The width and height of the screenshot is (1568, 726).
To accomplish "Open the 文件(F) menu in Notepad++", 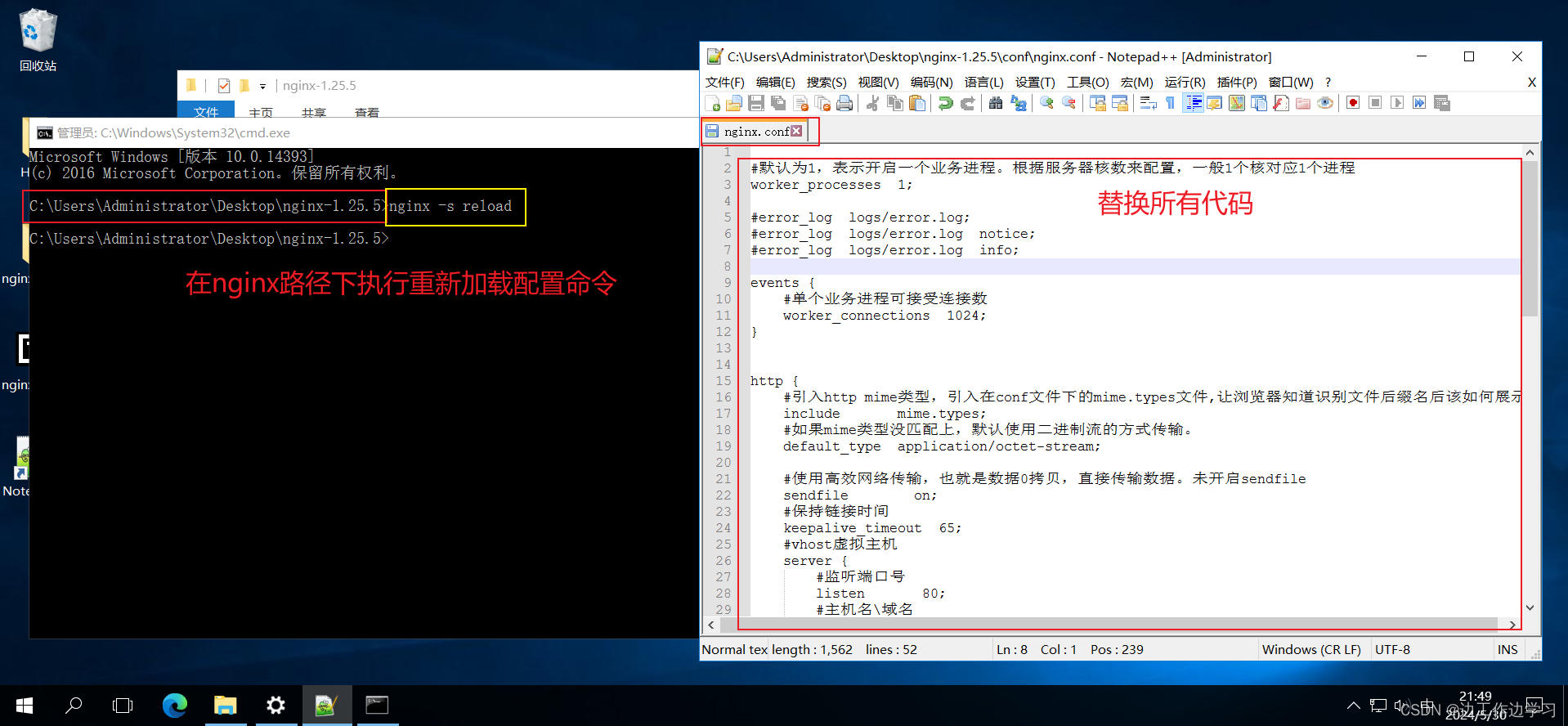I will [x=724, y=83].
